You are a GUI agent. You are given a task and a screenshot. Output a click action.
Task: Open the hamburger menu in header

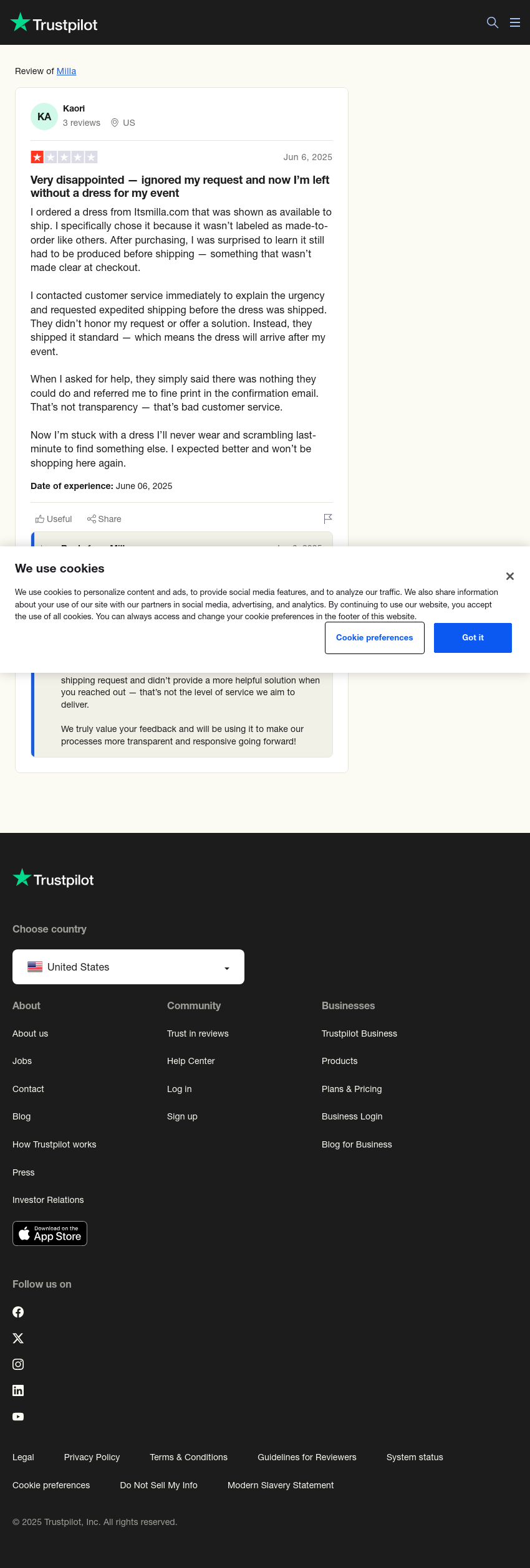click(515, 22)
